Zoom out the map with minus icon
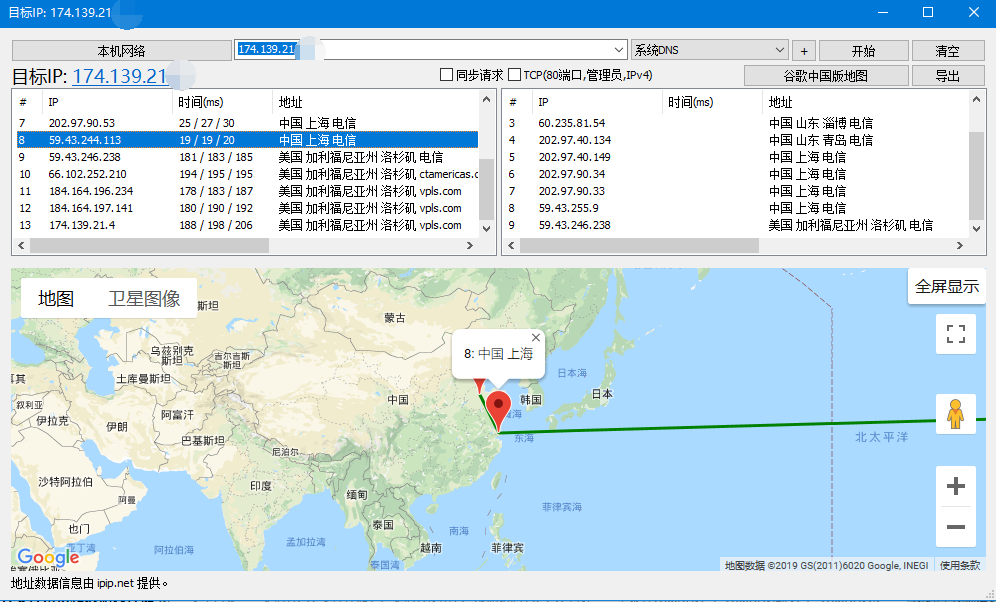Image resolution: width=996 pixels, height=602 pixels. (x=955, y=526)
